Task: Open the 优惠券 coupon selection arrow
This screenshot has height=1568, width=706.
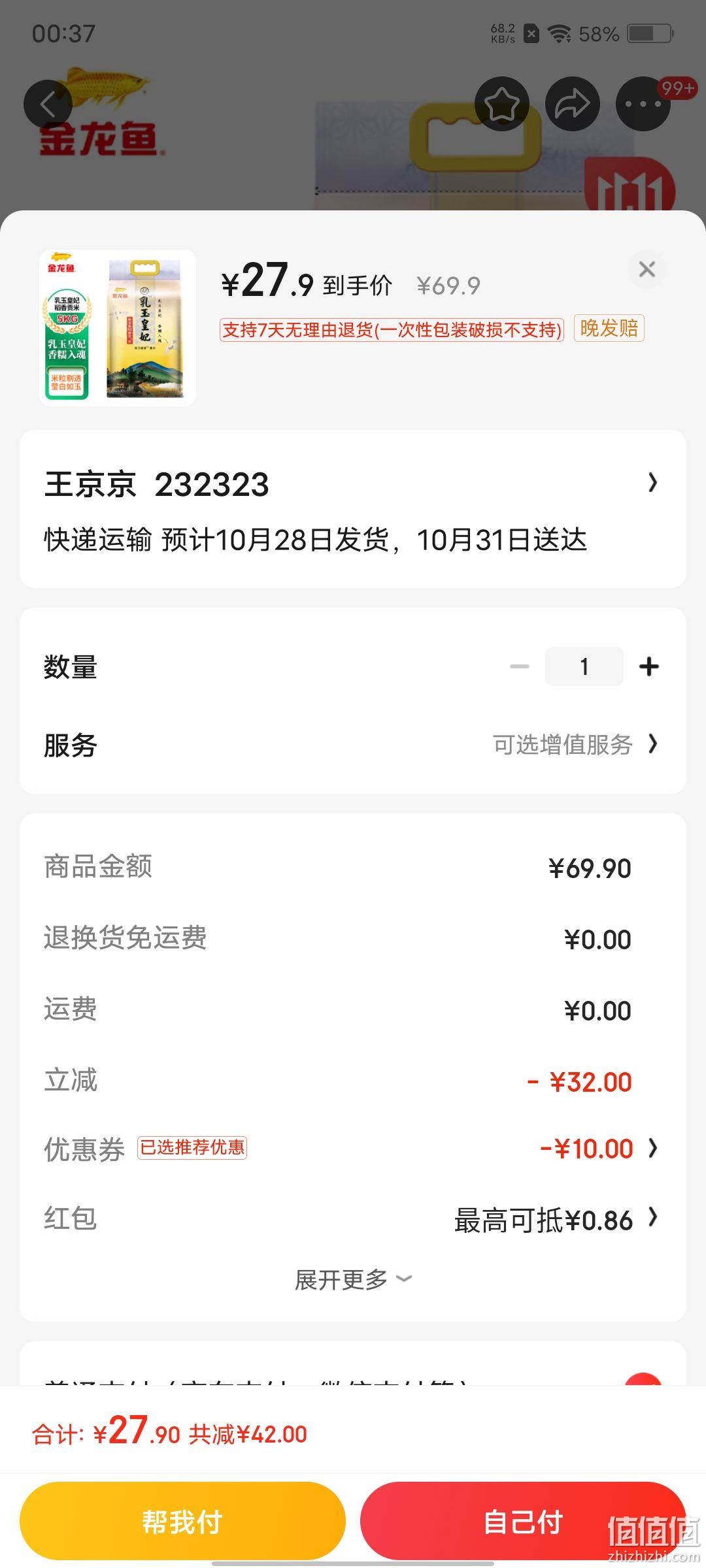Action: [x=652, y=1148]
